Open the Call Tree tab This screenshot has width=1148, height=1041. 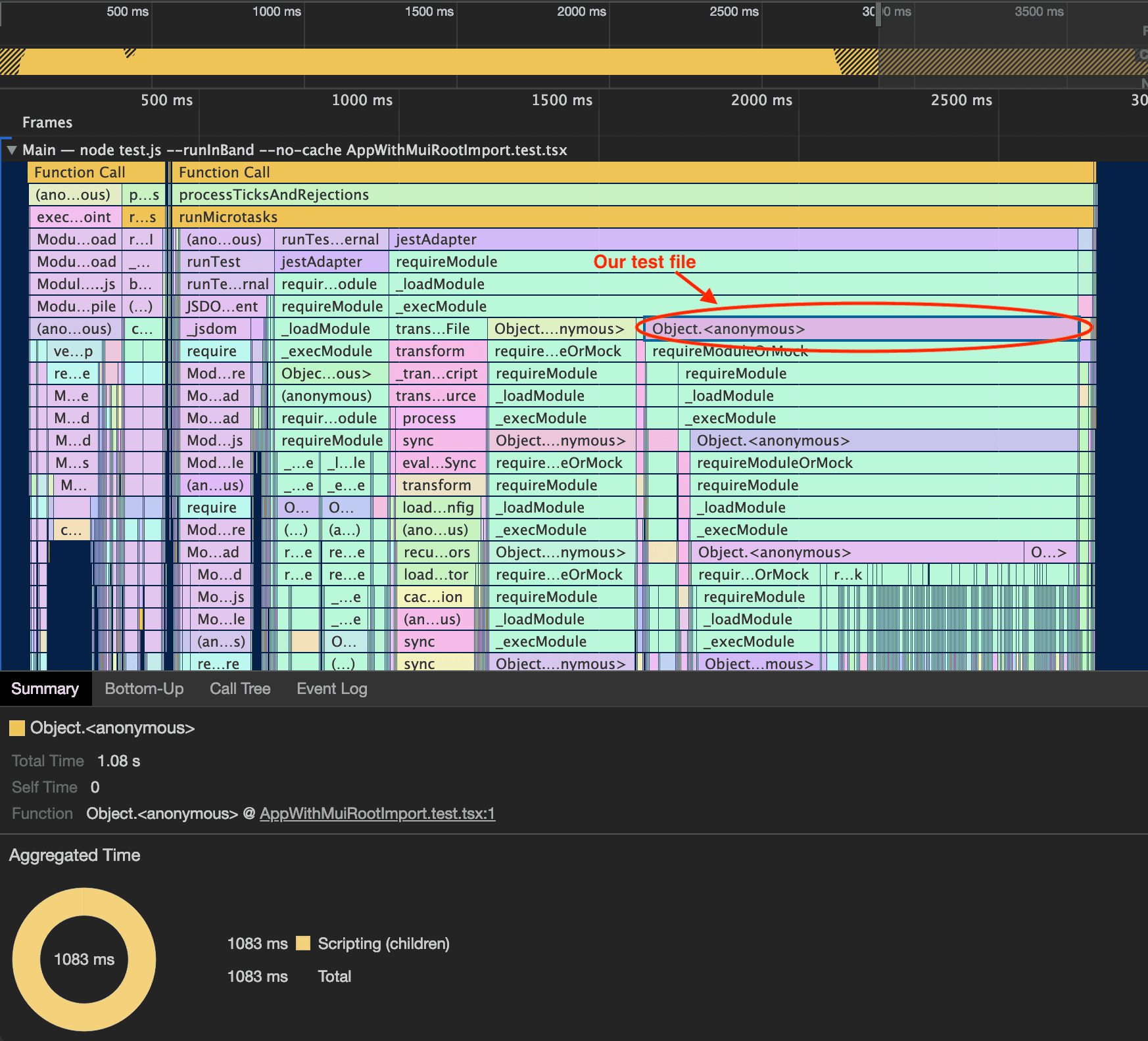[x=240, y=689]
